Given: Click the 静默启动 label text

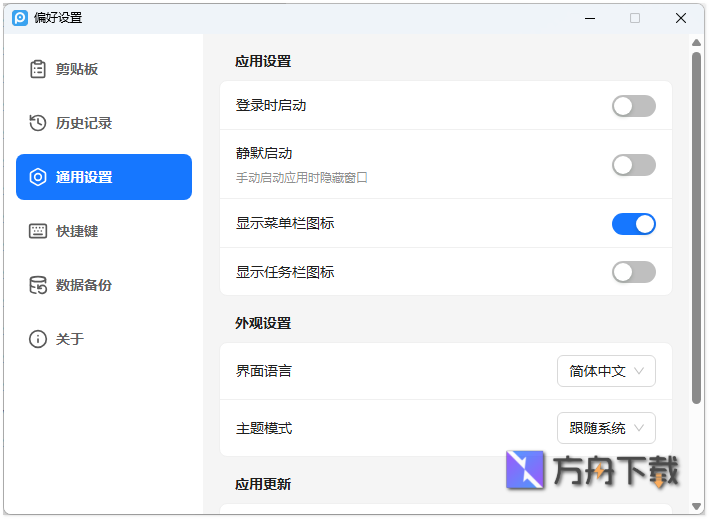Looking at the screenshot, I should pyautogui.click(x=264, y=153).
